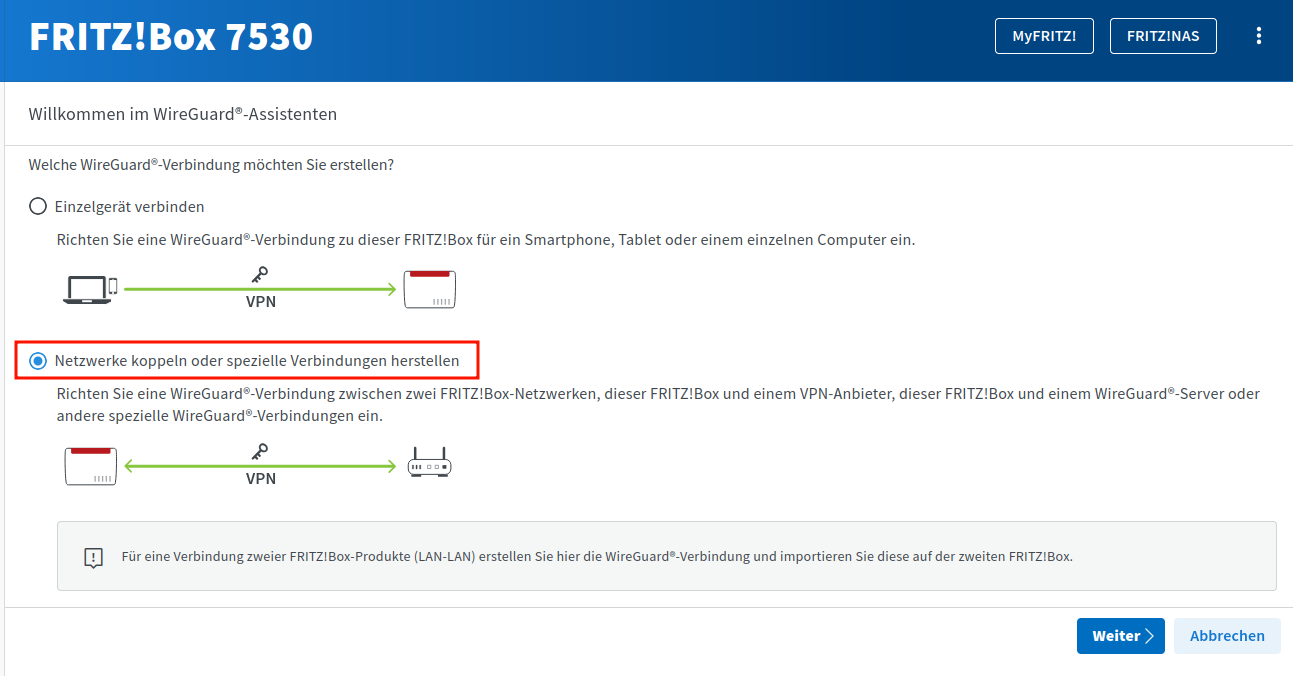
Task: Click the key icon in the network coupling diagram
Action: click(260, 452)
